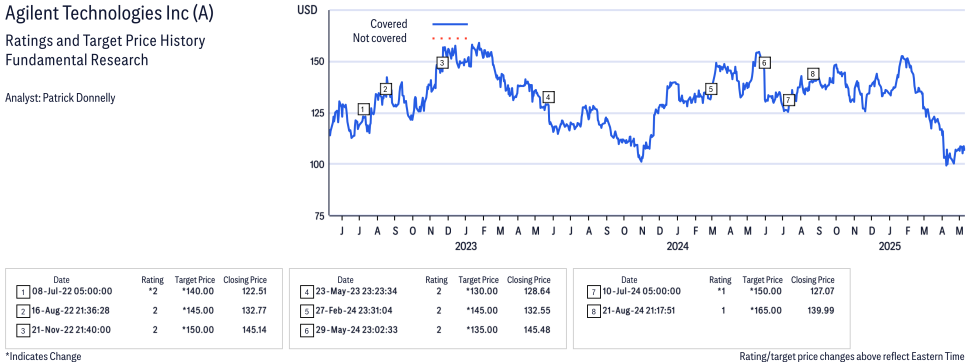Click closing price 139.99
The image size is (975, 362).
(x=821, y=310)
